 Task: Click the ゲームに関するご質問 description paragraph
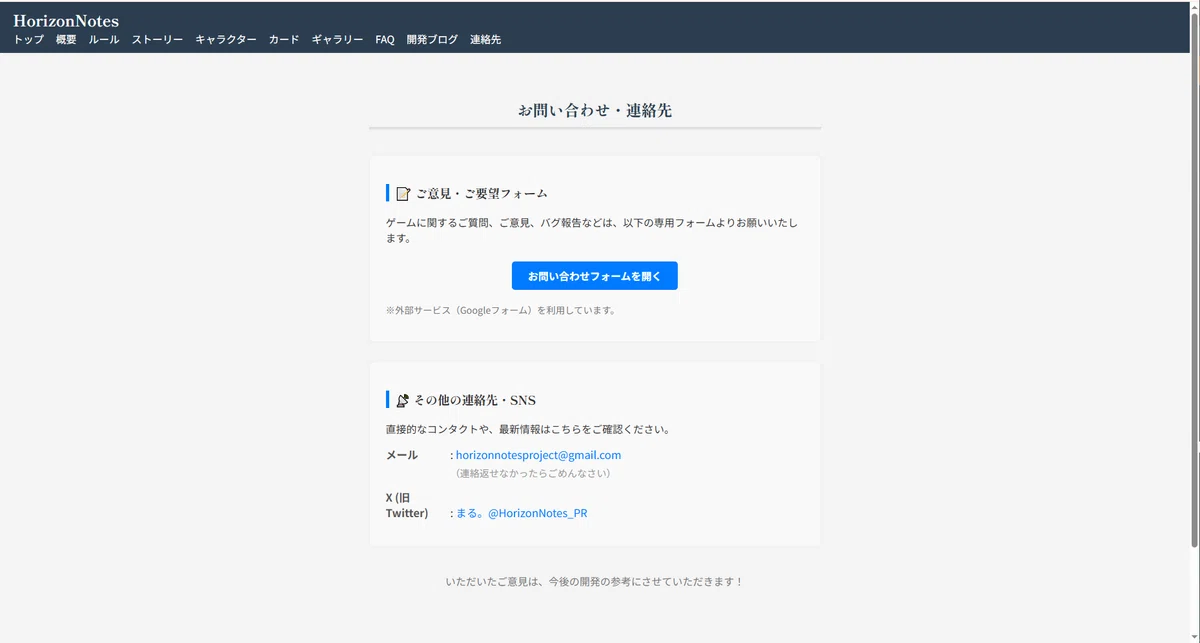click(x=592, y=231)
